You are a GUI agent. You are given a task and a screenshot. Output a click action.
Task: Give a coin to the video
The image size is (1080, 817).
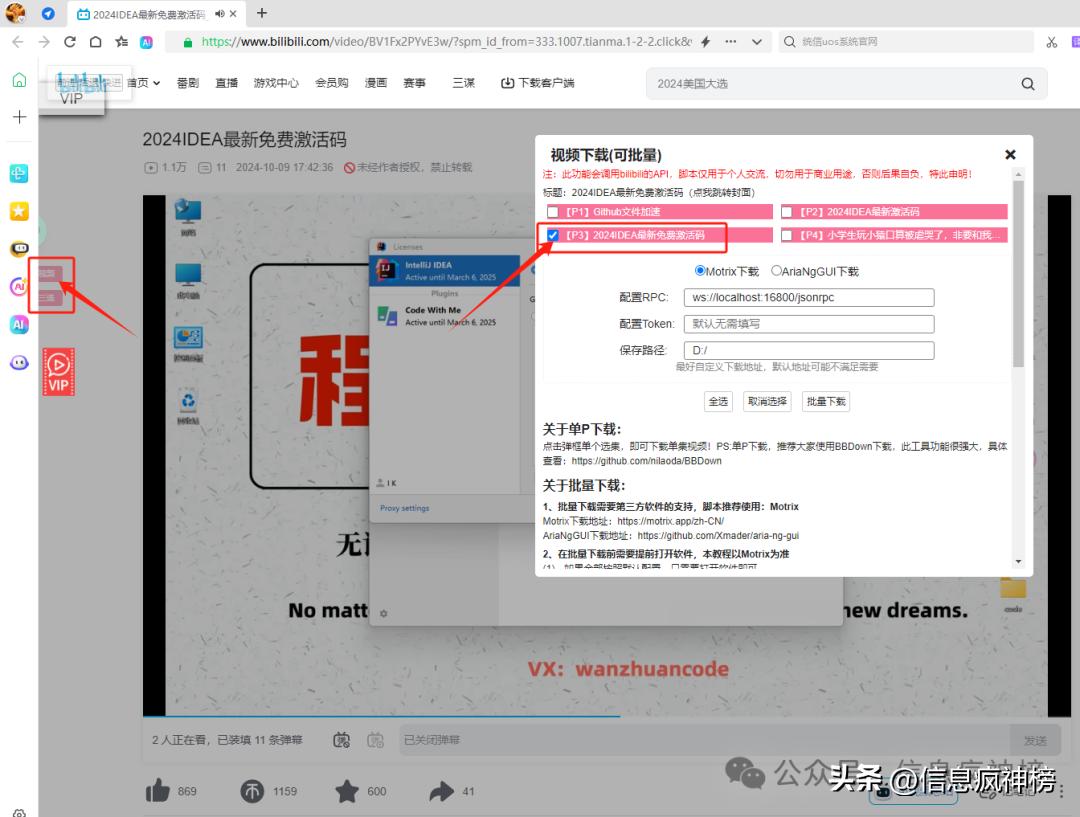(252, 791)
